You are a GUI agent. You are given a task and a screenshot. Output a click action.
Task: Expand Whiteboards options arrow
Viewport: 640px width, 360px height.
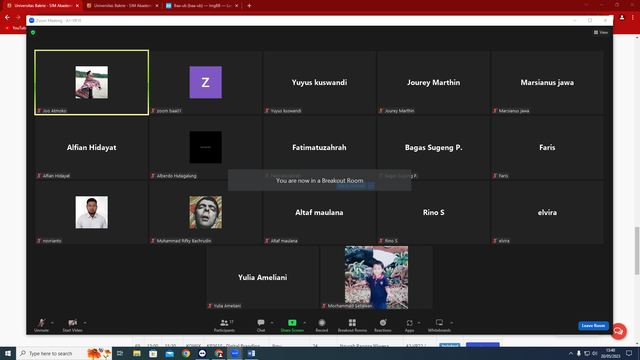click(x=451, y=323)
